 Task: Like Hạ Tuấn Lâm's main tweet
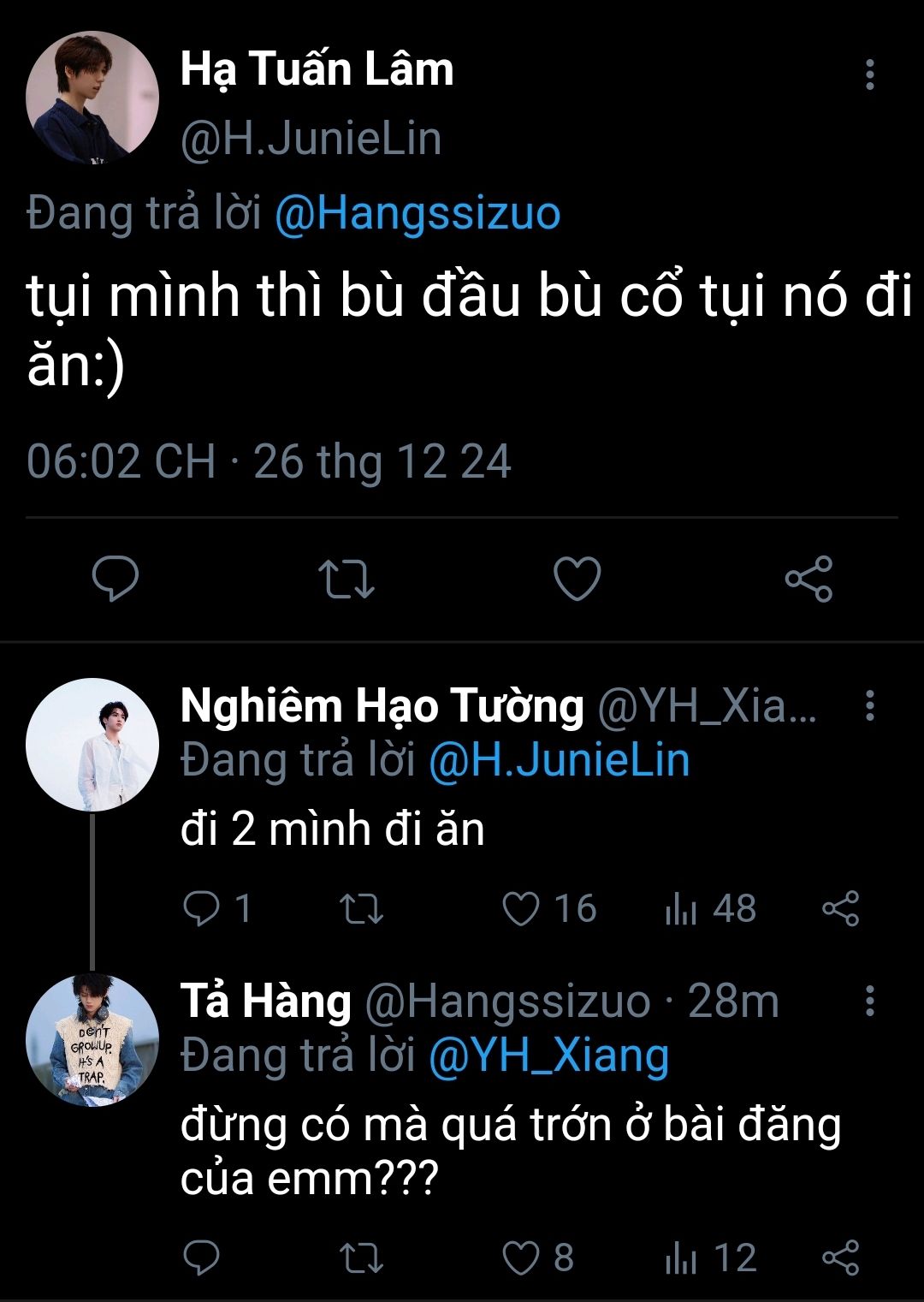(577, 579)
